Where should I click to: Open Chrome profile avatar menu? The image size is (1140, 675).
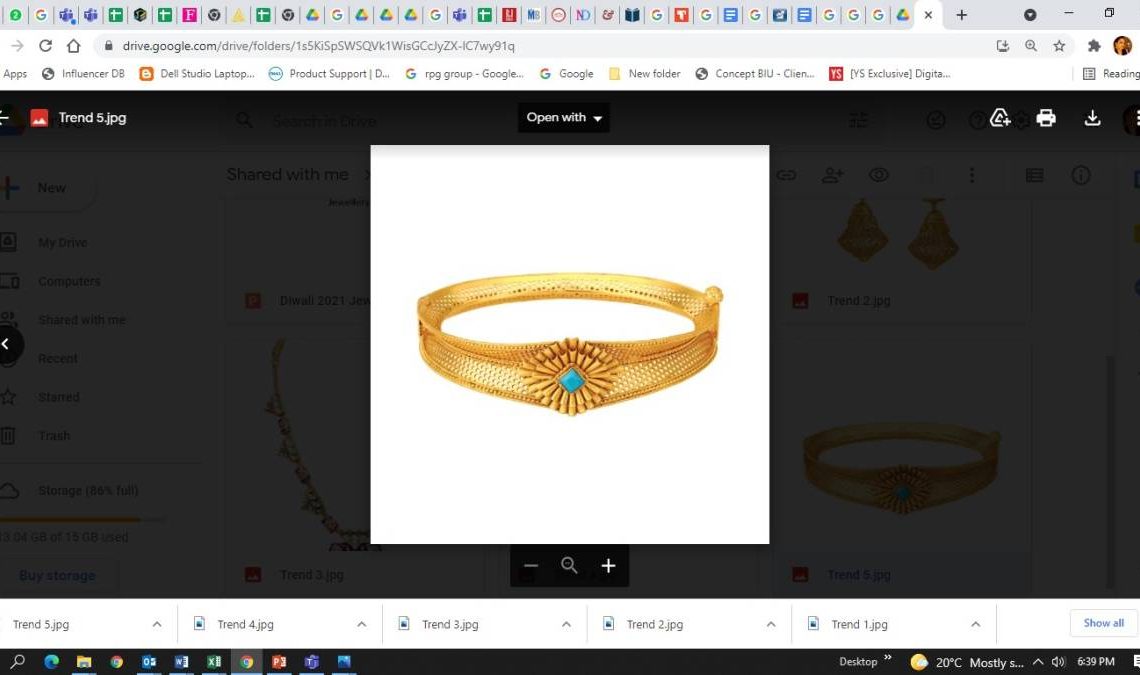click(x=1123, y=46)
